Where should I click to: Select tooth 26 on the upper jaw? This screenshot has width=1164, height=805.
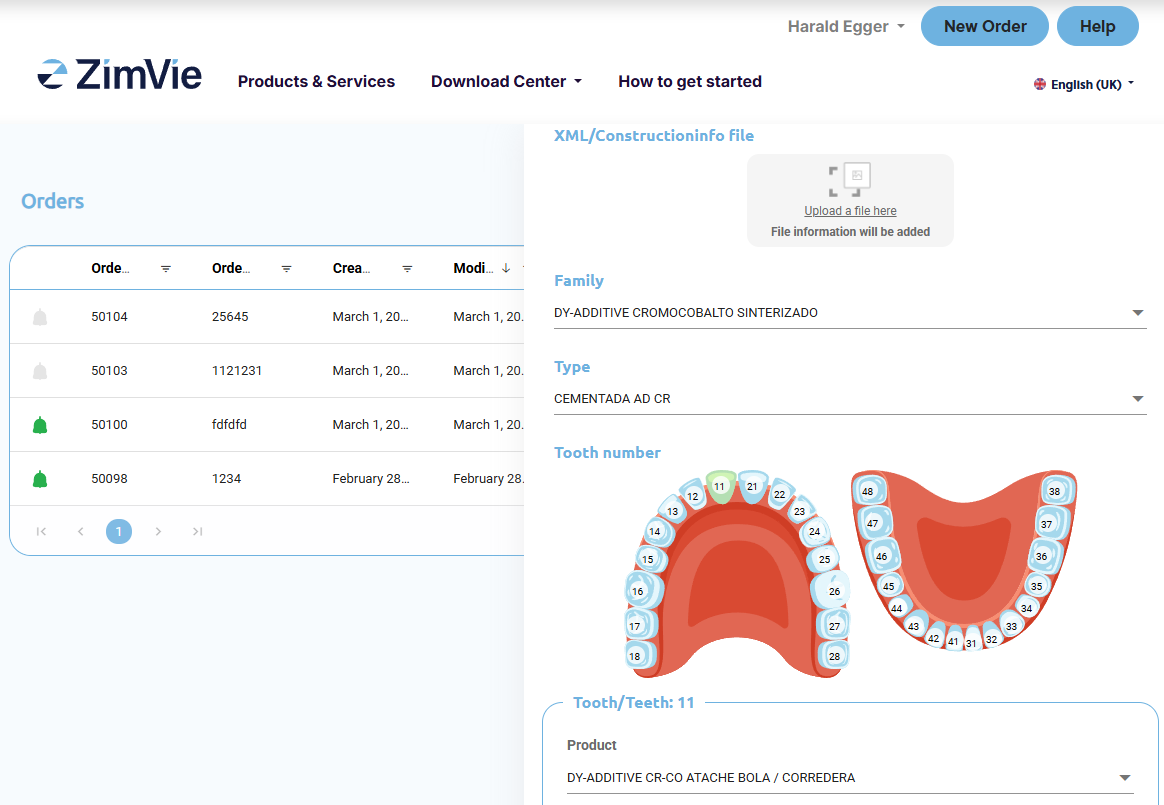coord(834,591)
